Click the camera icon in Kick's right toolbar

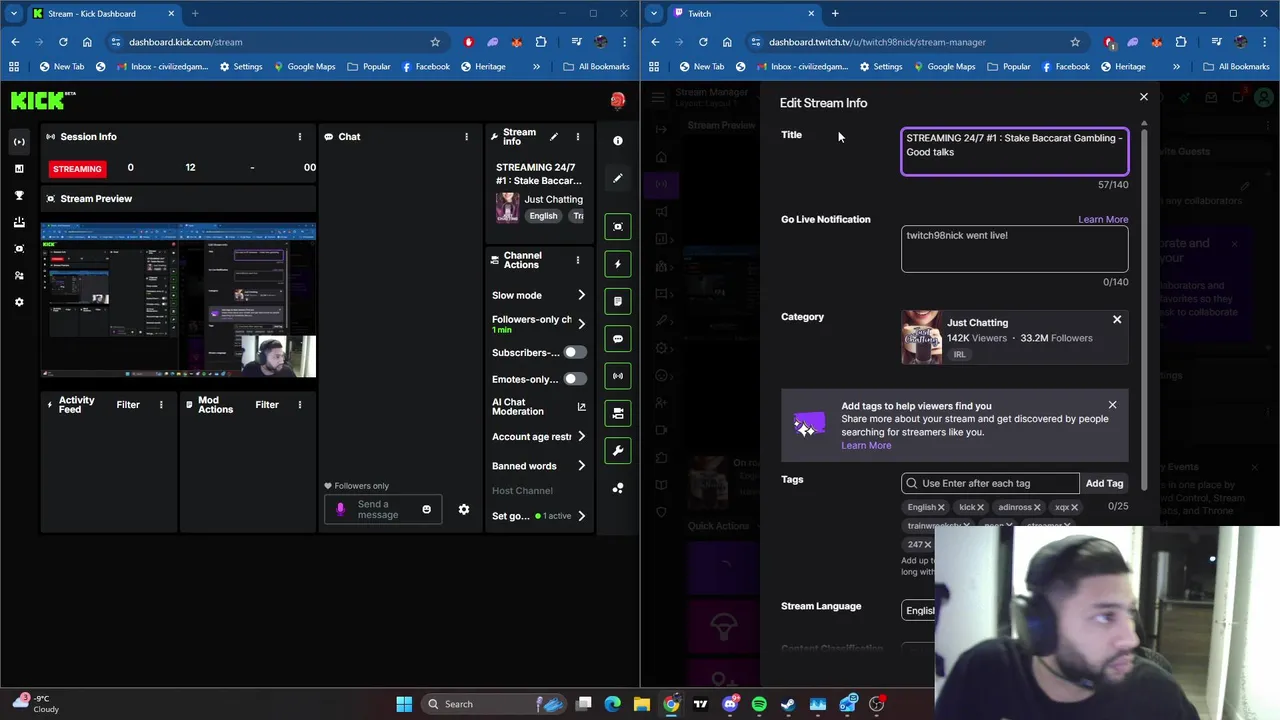pos(618,413)
